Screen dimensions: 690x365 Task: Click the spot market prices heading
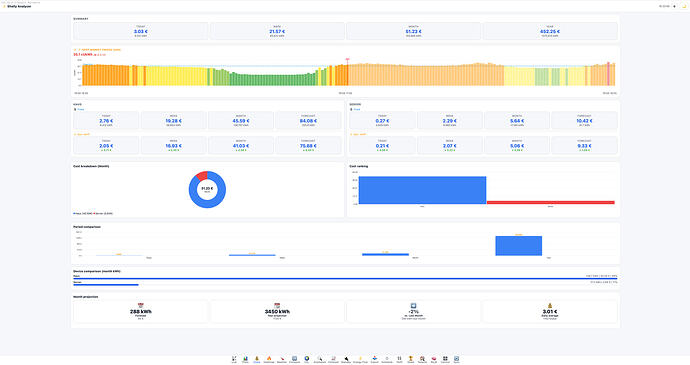97,50
